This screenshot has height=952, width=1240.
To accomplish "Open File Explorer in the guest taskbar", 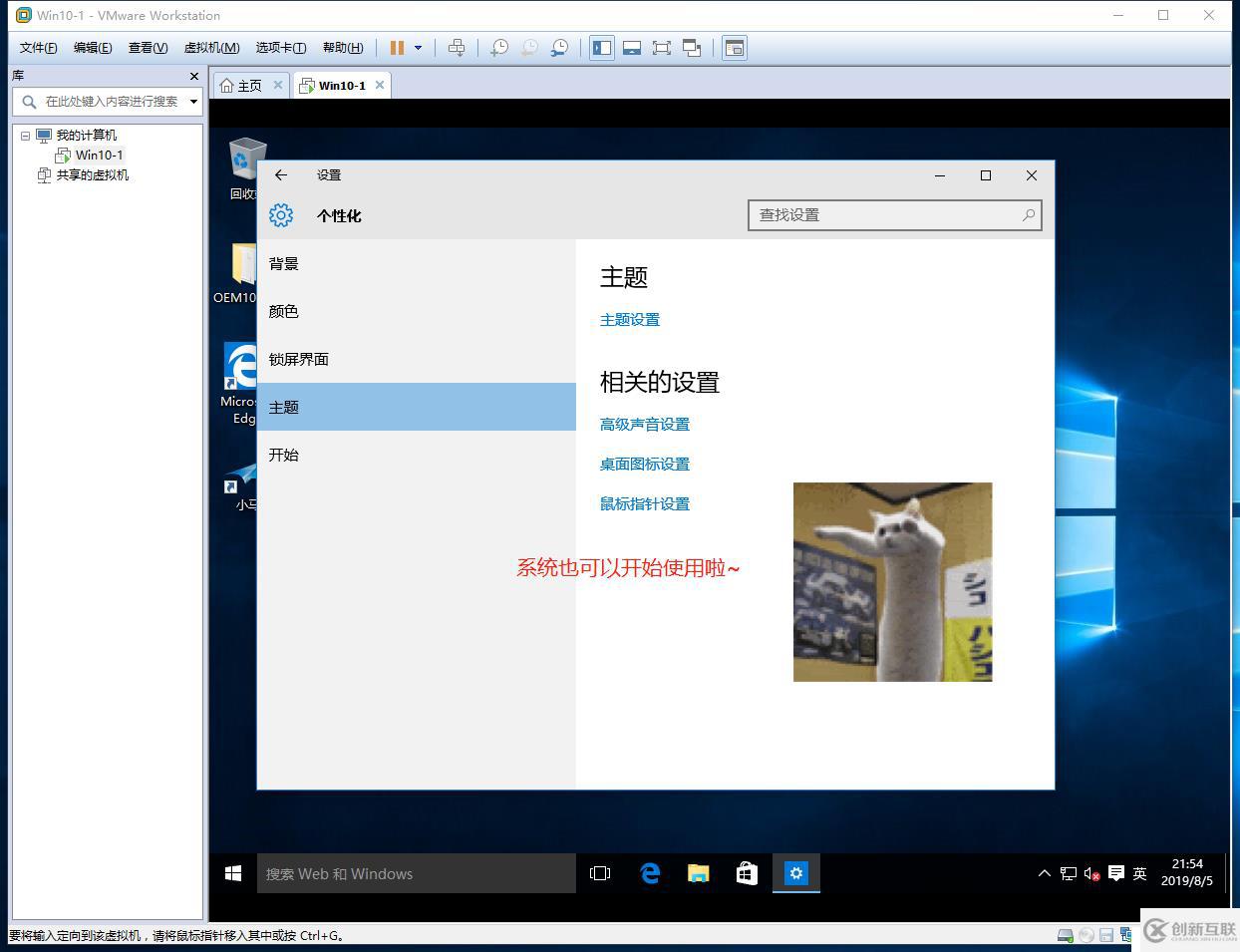I will [698, 873].
